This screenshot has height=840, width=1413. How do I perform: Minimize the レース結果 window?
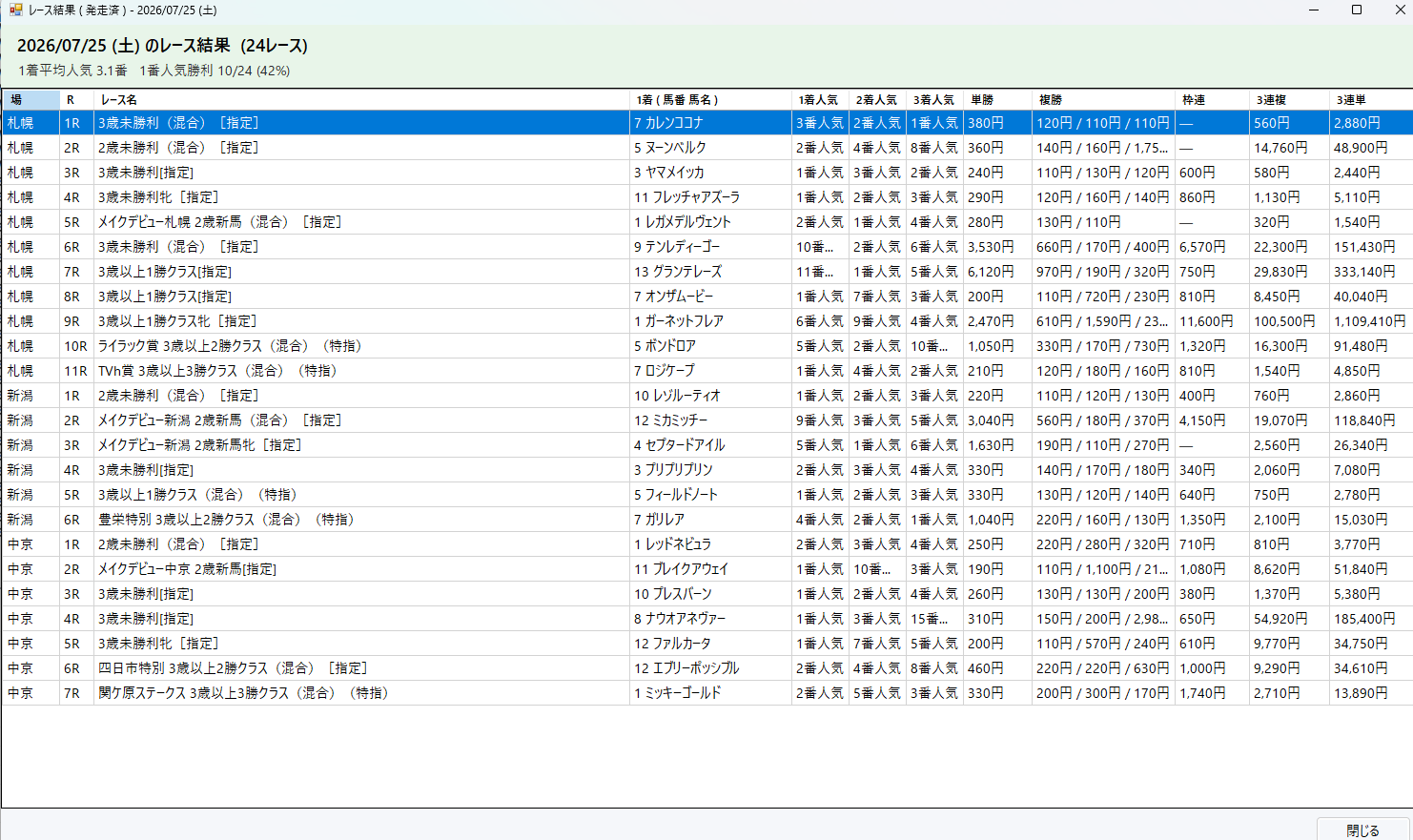[1313, 10]
